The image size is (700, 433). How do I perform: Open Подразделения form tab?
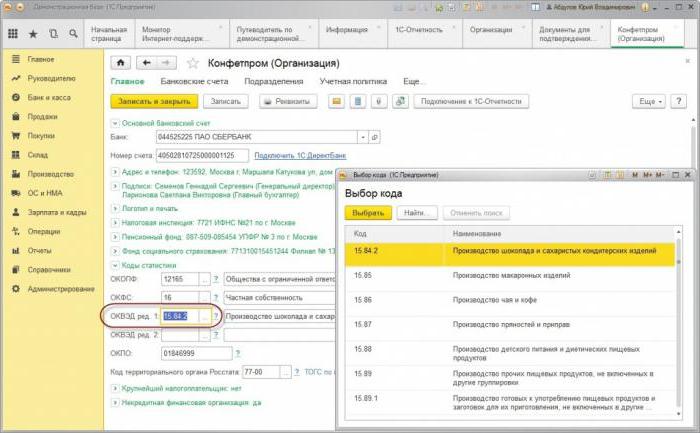[x=274, y=82]
